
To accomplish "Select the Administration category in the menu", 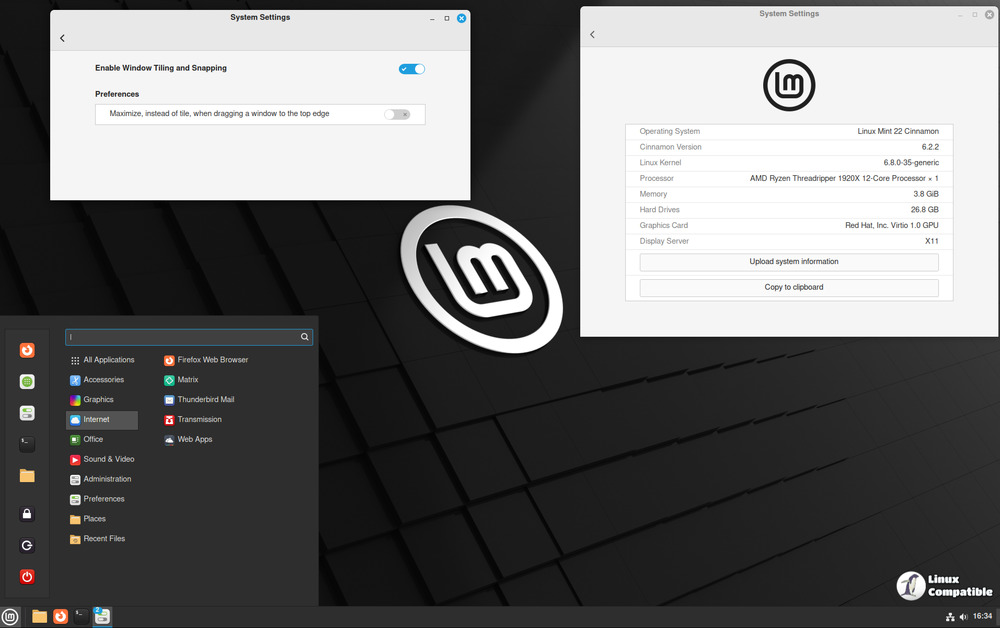I will point(107,479).
